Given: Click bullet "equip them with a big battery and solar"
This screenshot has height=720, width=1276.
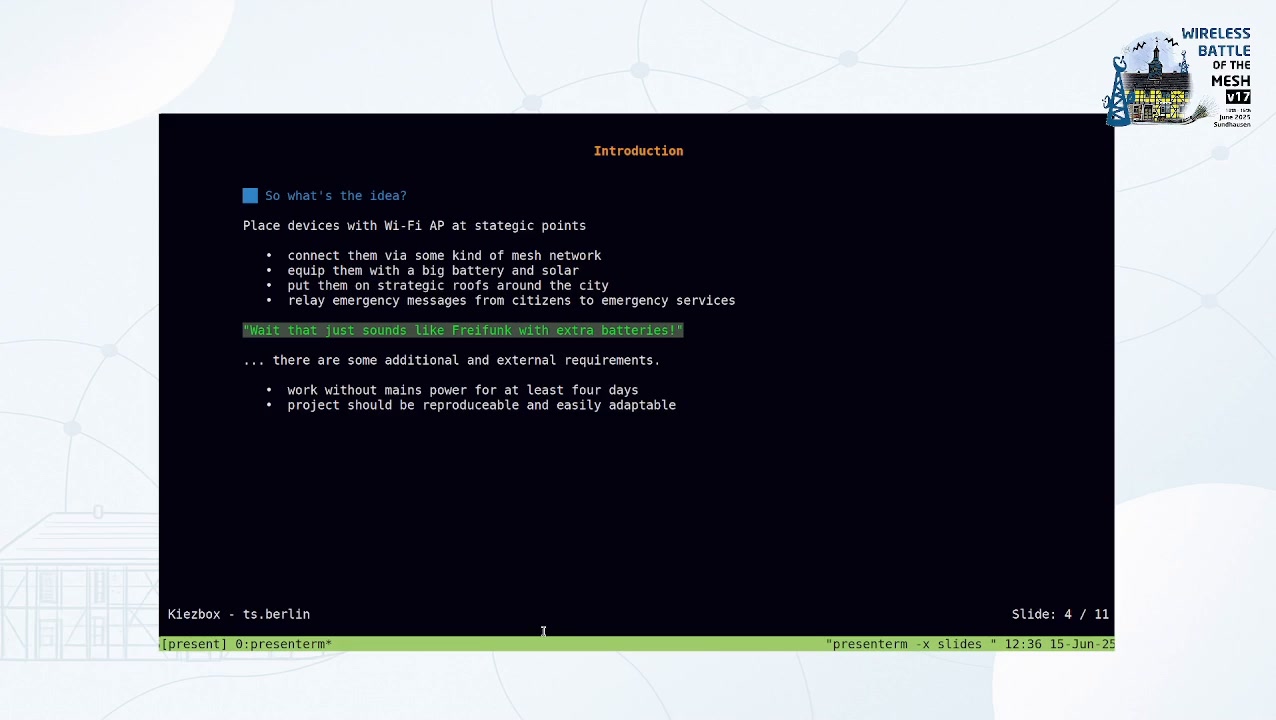Looking at the screenshot, I should 433,271.
